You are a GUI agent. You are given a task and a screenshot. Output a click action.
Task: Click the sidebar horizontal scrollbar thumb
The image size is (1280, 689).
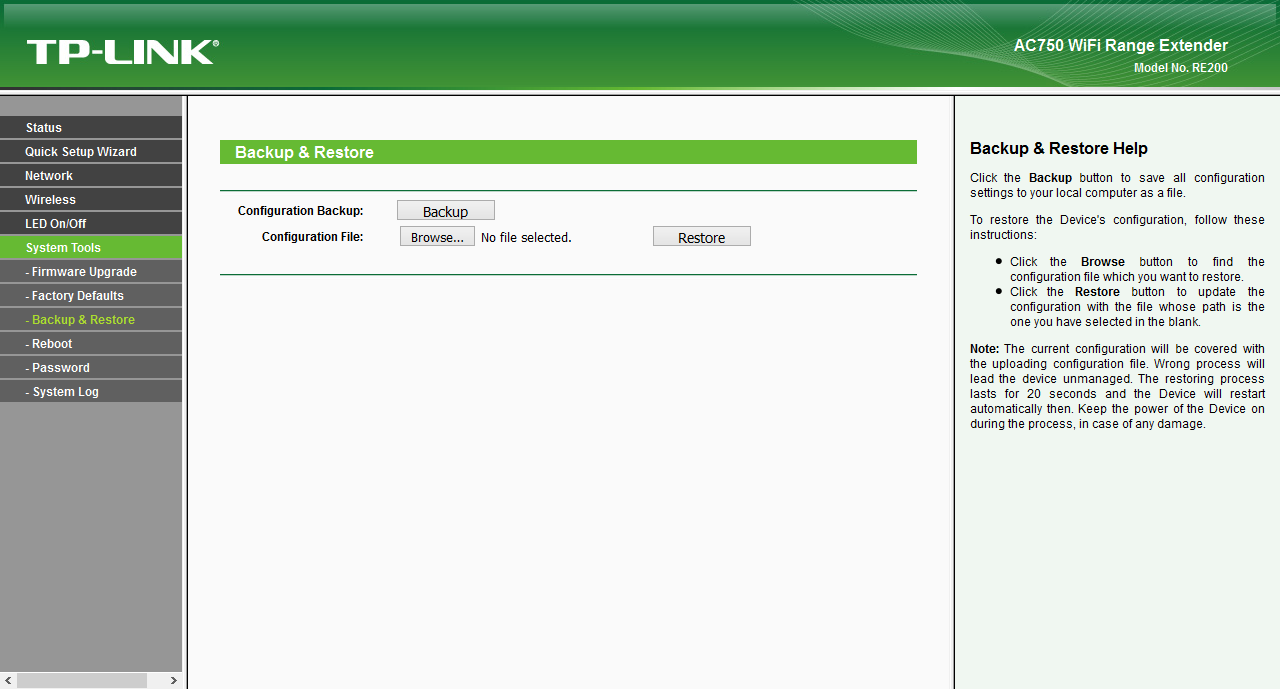point(82,680)
